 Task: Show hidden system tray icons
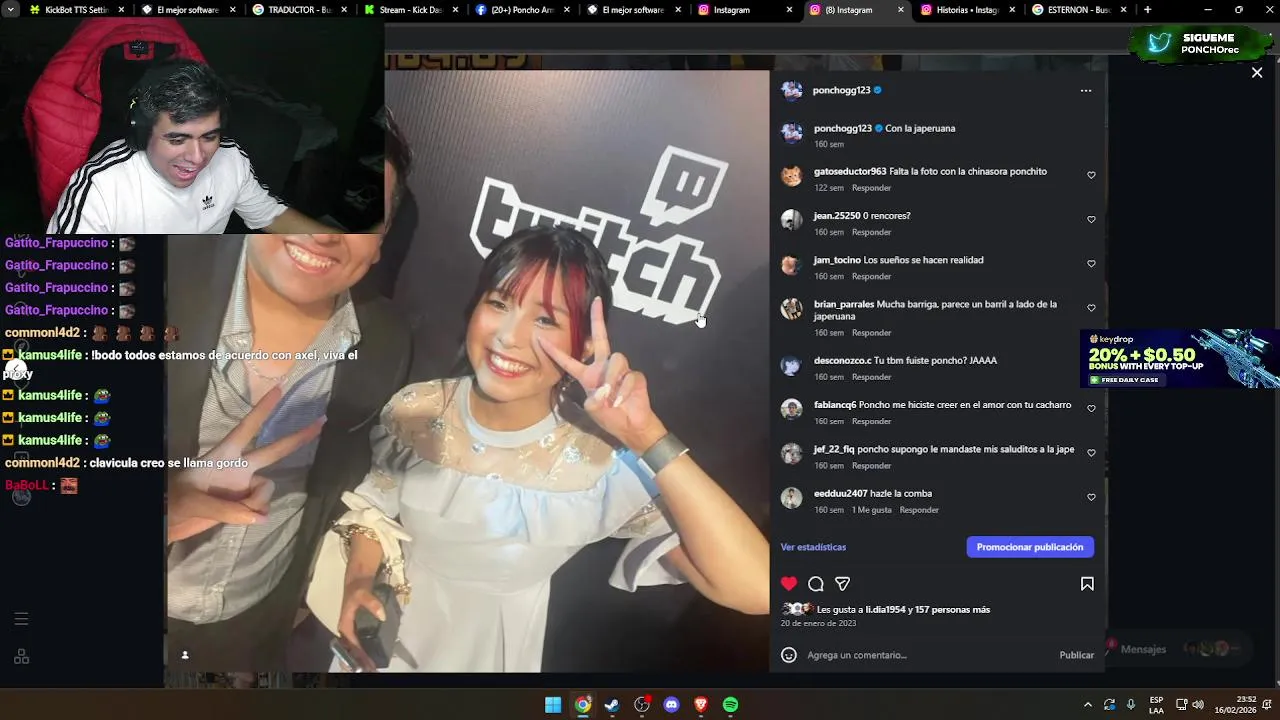(x=1088, y=705)
